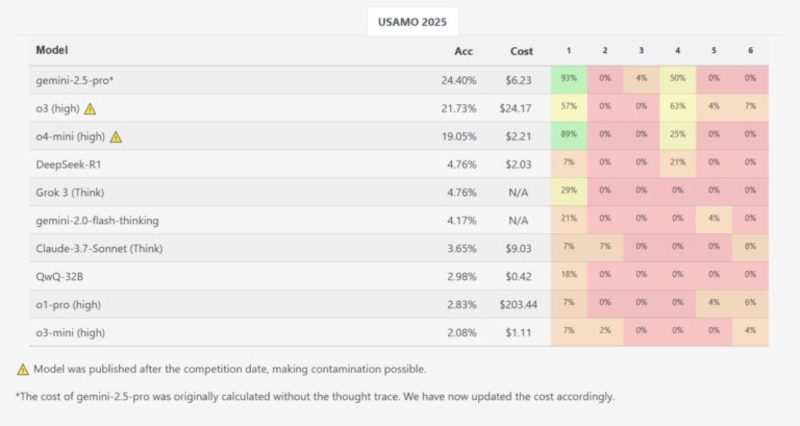The height and width of the screenshot is (426, 800).
Task: Select the USAMO 2025 tab
Action: [x=413, y=22]
